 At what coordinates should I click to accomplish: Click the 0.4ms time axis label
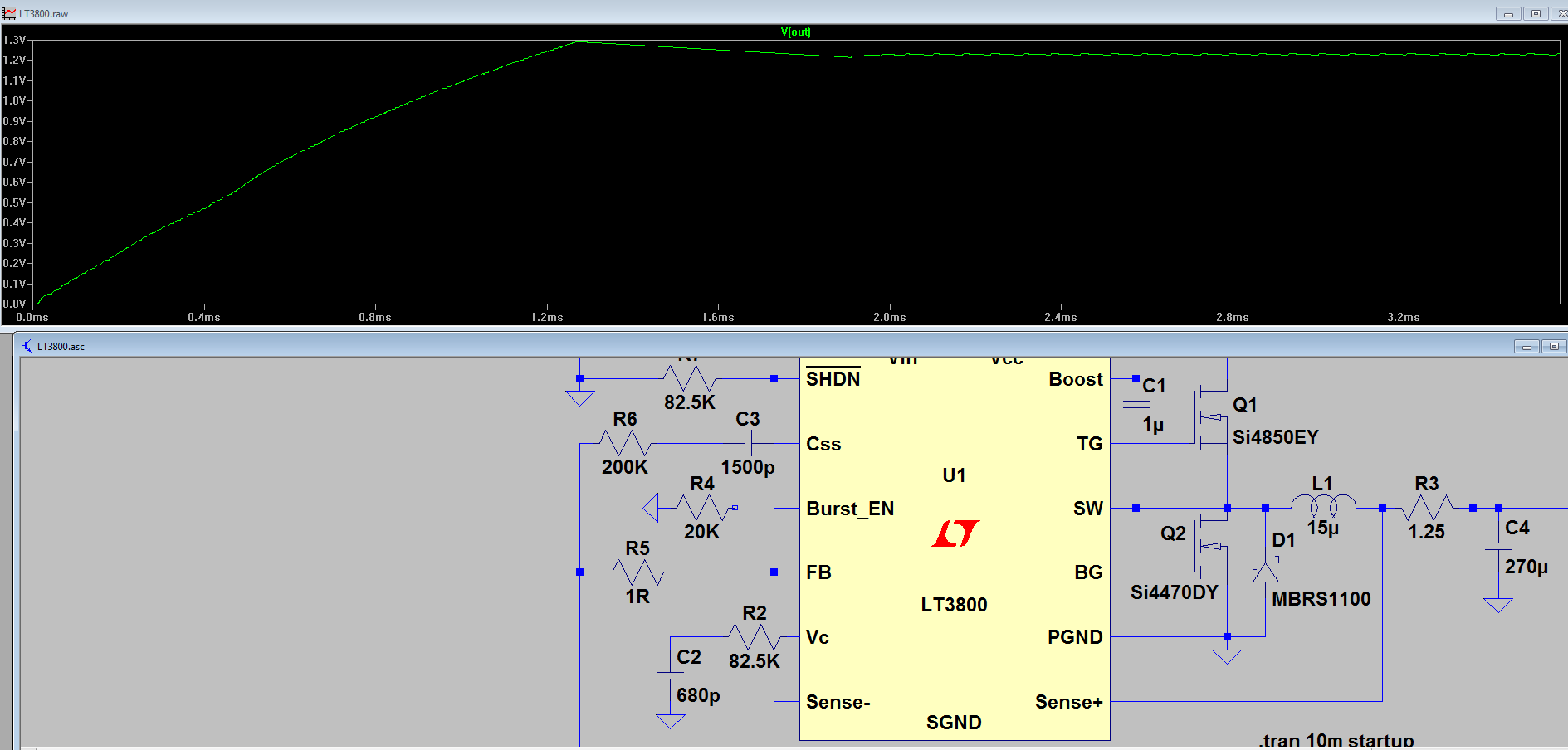(204, 317)
